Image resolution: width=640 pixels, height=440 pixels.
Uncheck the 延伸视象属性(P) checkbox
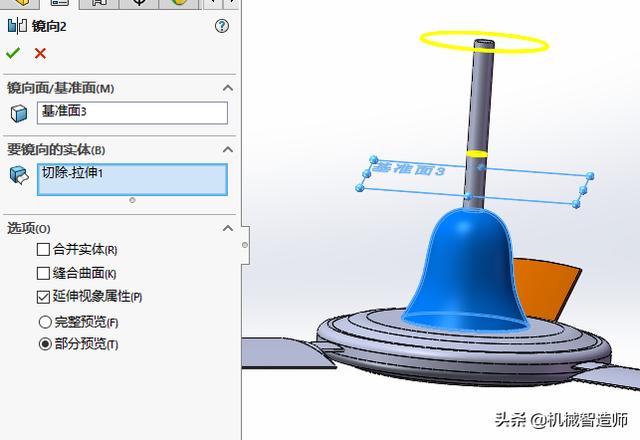[x=43, y=297]
